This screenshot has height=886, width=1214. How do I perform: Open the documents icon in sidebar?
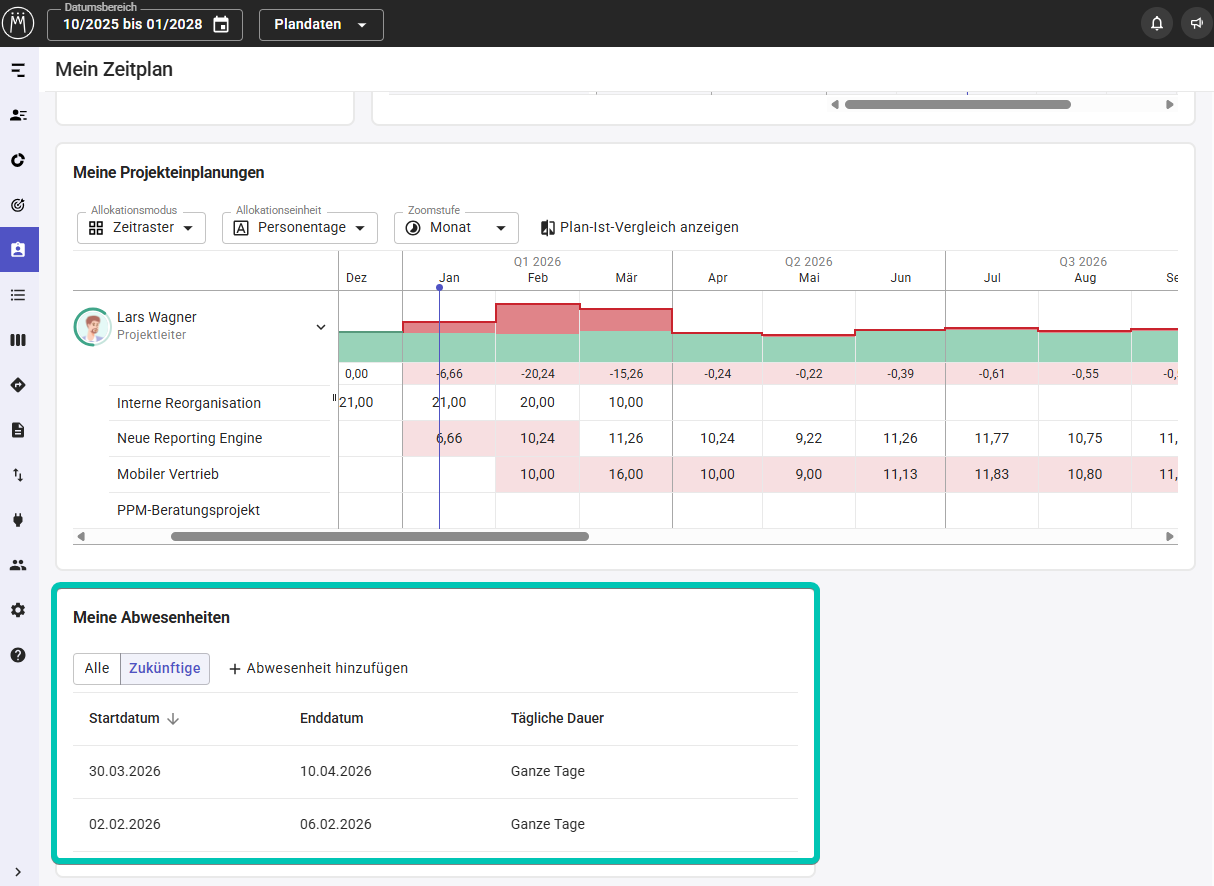(18, 430)
